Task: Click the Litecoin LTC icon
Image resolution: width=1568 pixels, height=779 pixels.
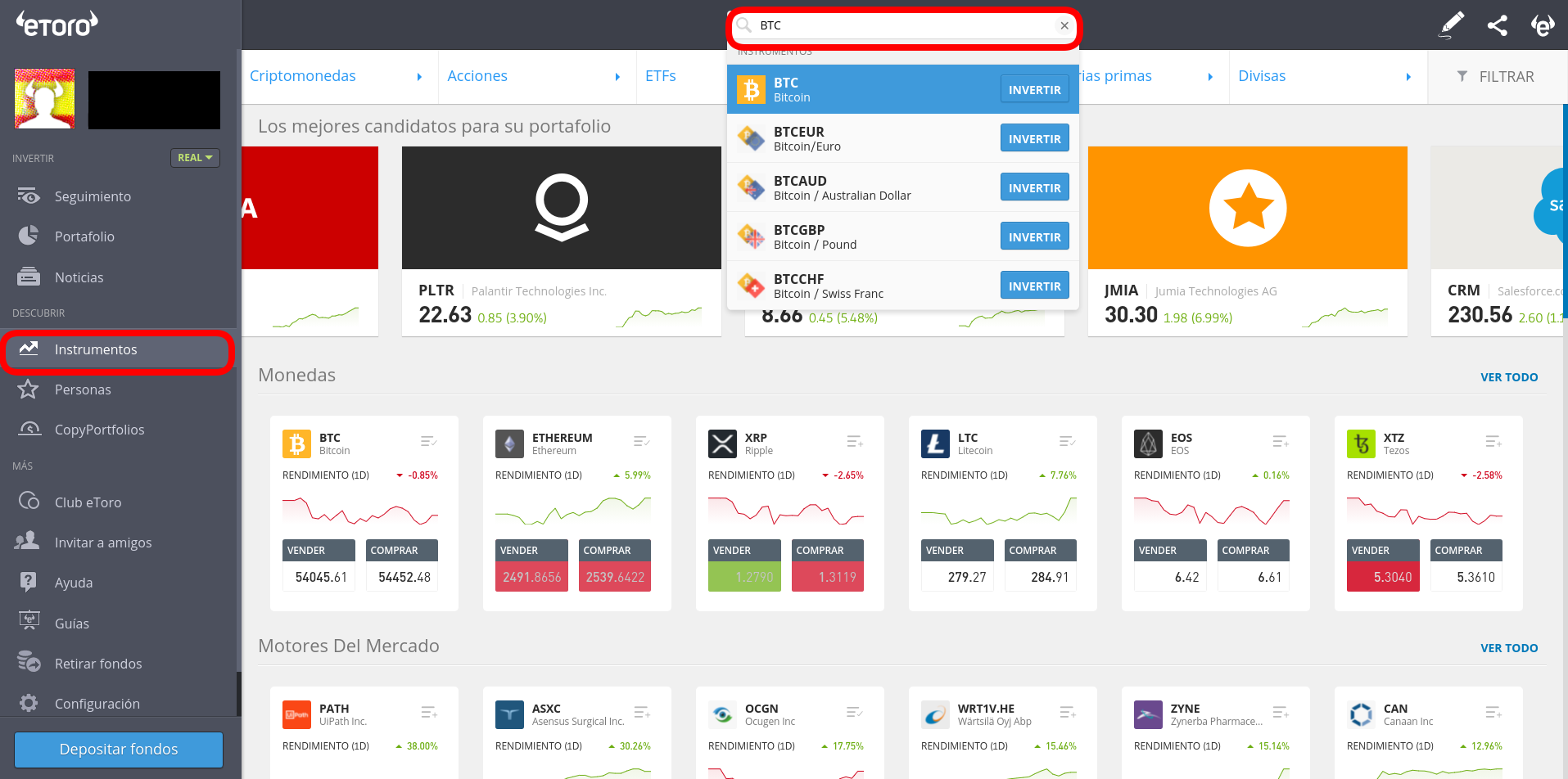Action: click(x=935, y=444)
